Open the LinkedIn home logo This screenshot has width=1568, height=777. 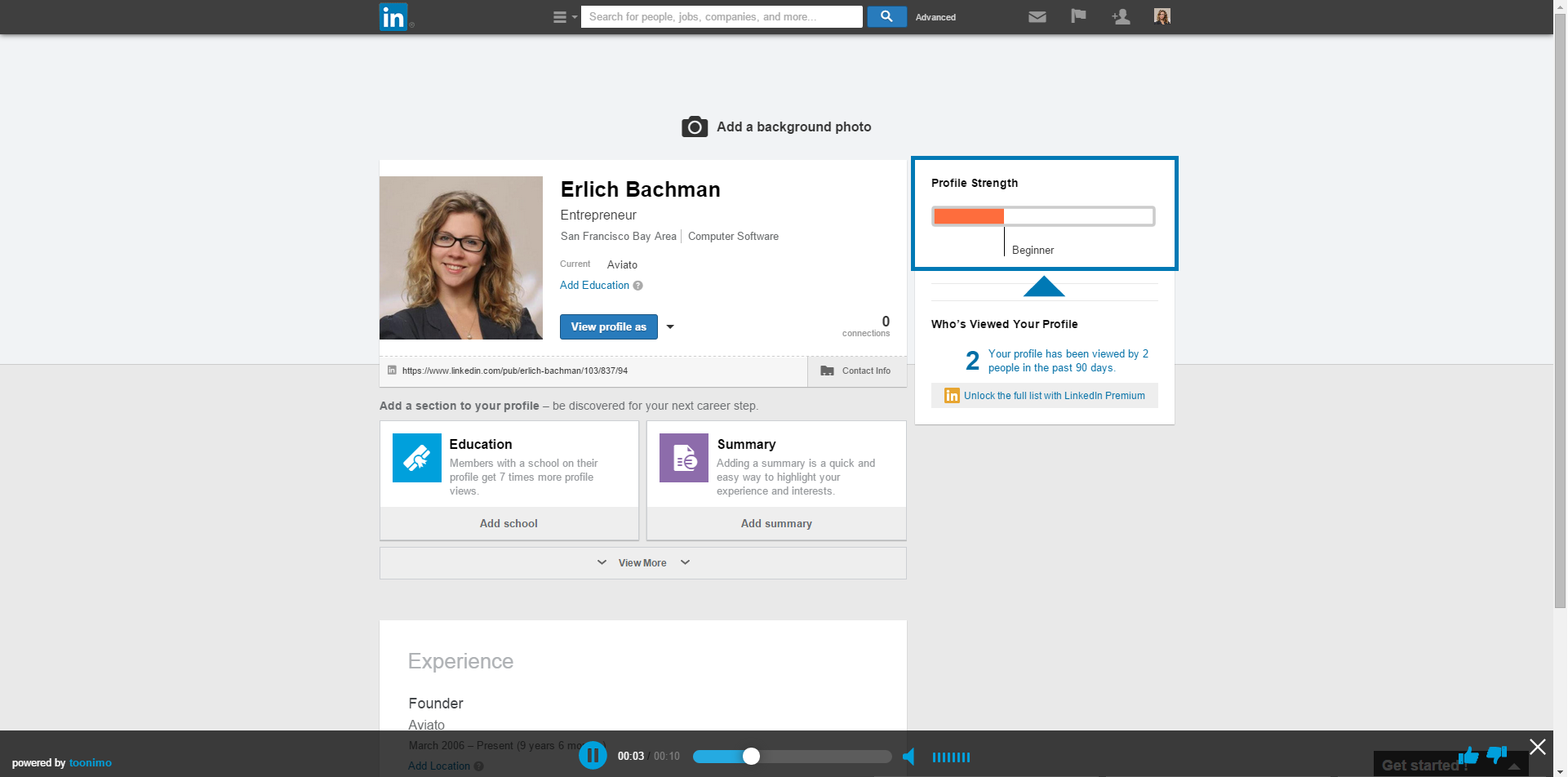[x=393, y=16]
